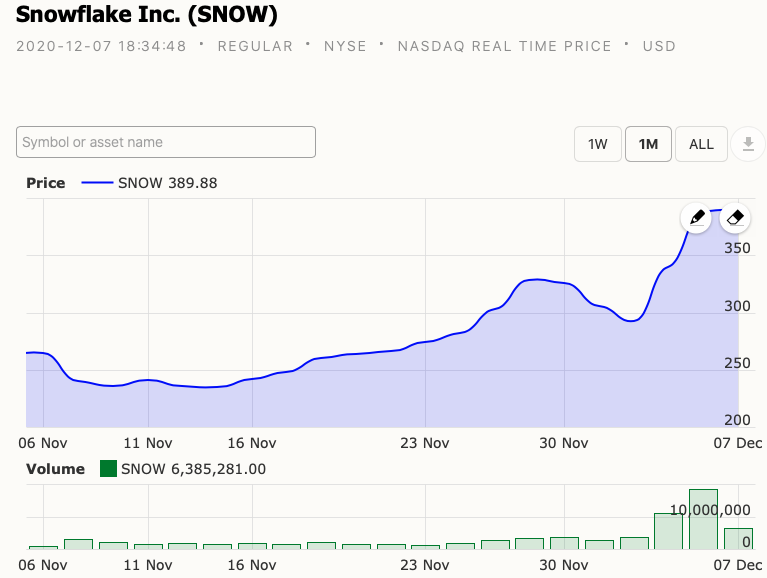Click the bold Price chart label

(46, 183)
